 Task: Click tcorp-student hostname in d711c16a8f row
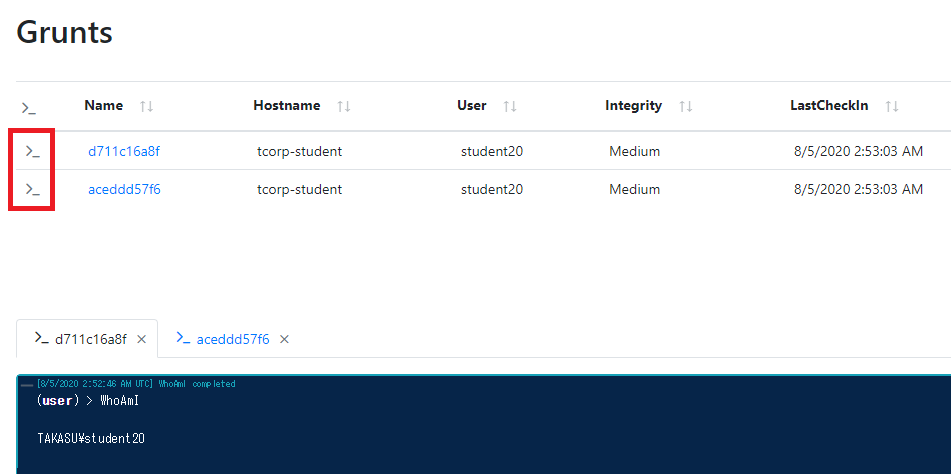(x=300, y=152)
